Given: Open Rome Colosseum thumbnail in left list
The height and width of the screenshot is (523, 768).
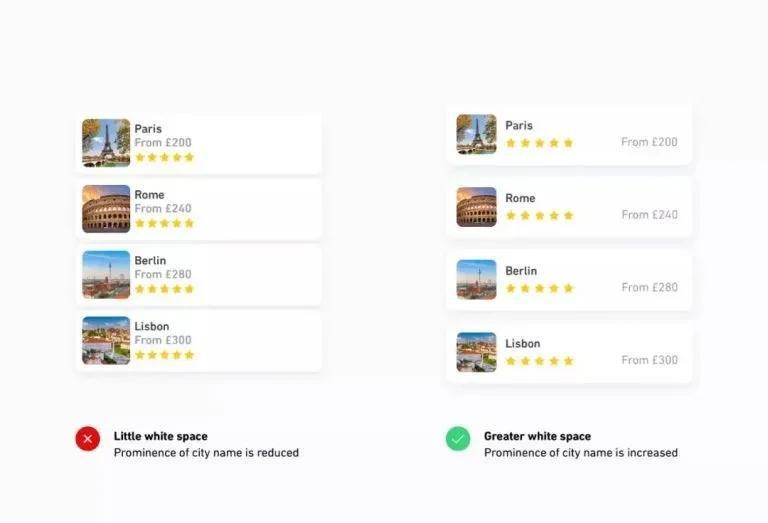Looking at the screenshot, I should pyautogui.click(x=106, y=209).
